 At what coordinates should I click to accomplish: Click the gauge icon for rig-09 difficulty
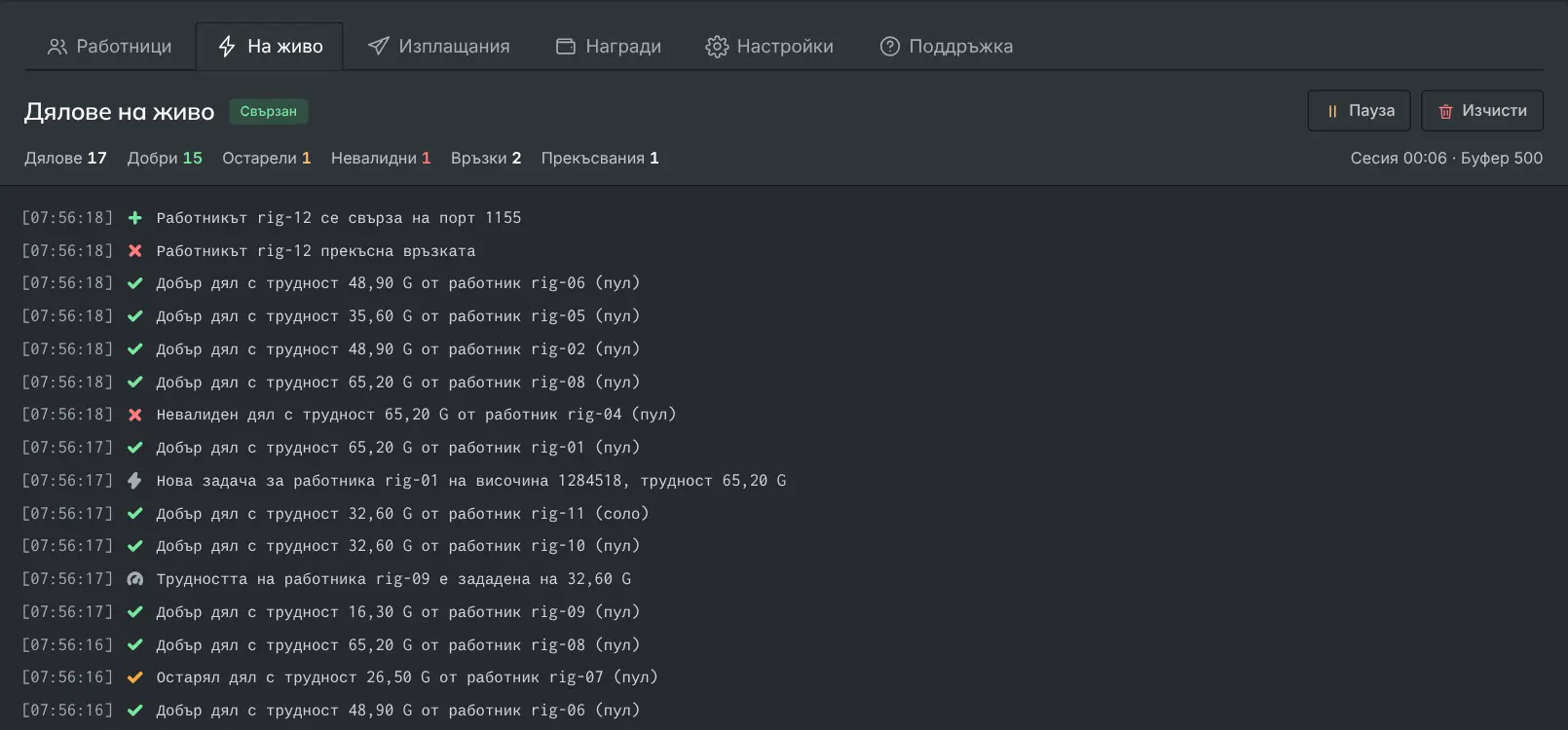coord(135,579)
